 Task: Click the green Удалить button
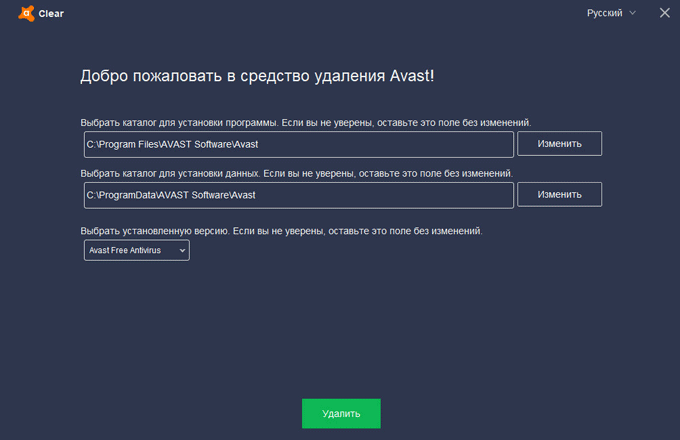tap(341, 413)
